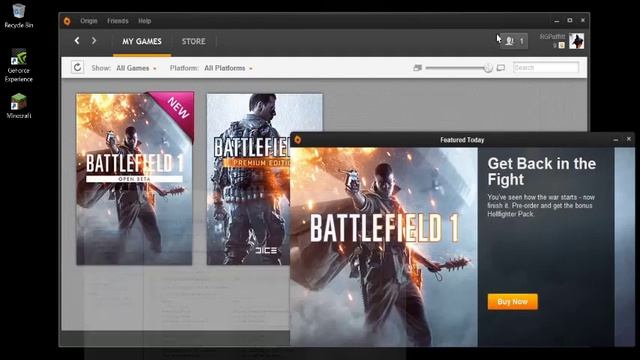Open the user profile avatar
The width and height of the screenshot is (640, 360).
click(x=576, y=41)
